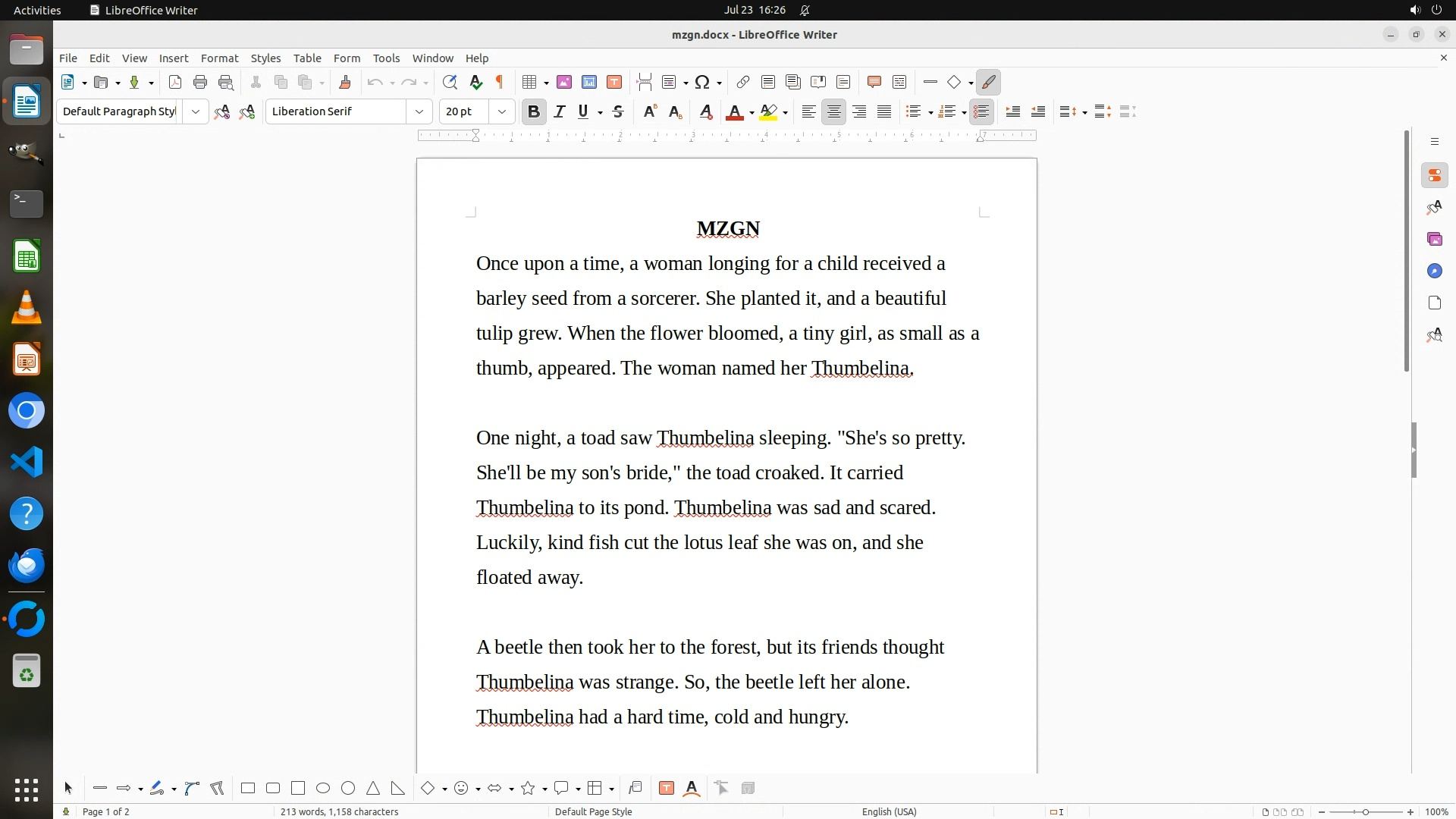Viewport: 1456px width, 819px height.
Task: Expand the paragraph style dropdown
Action: click(x=195, y=112)
